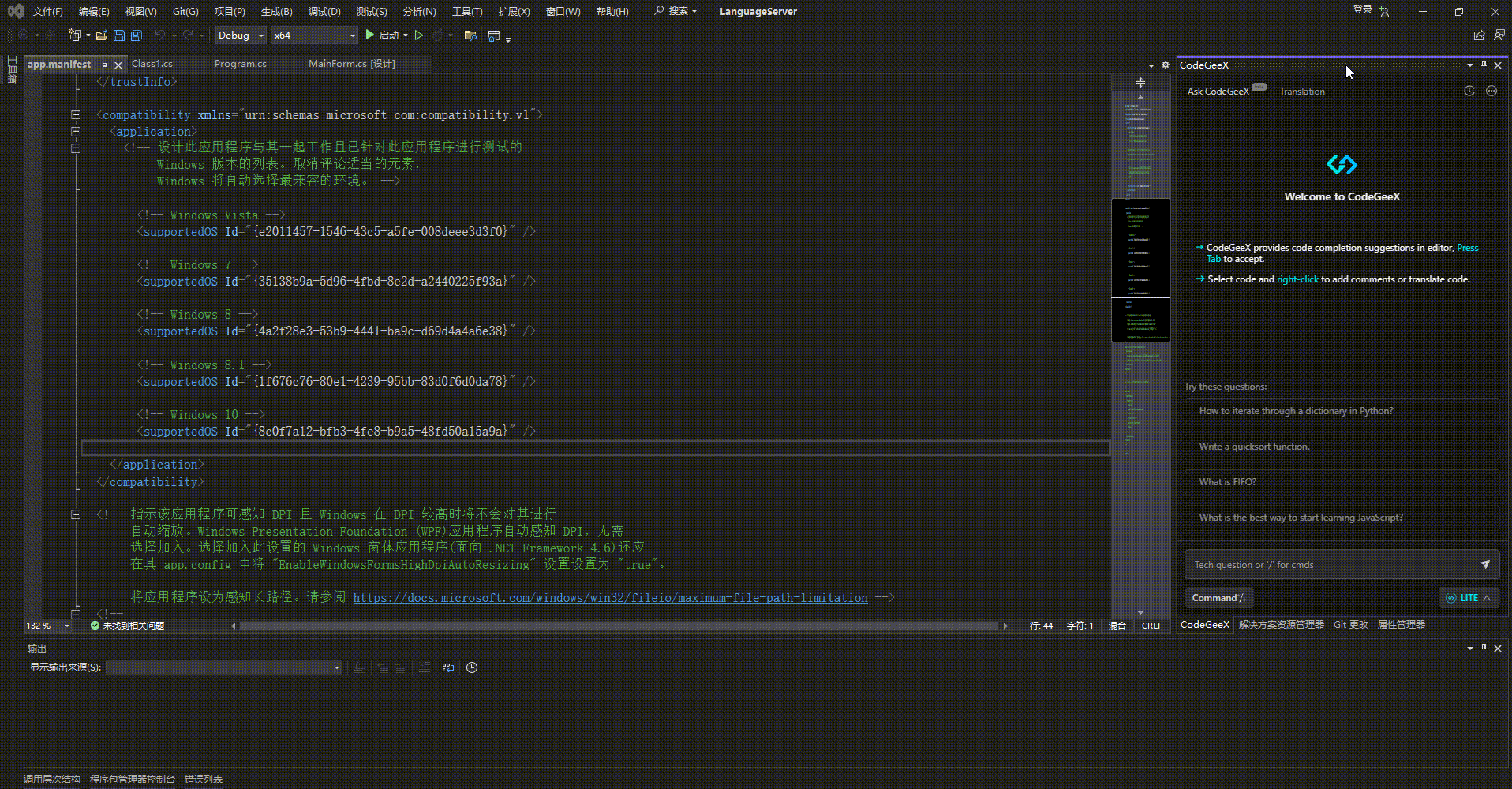Screen dimensions: 1512x789
Task: Open the Git 更改 tab
Action: pyautogui.click(x=1351, y=624)
